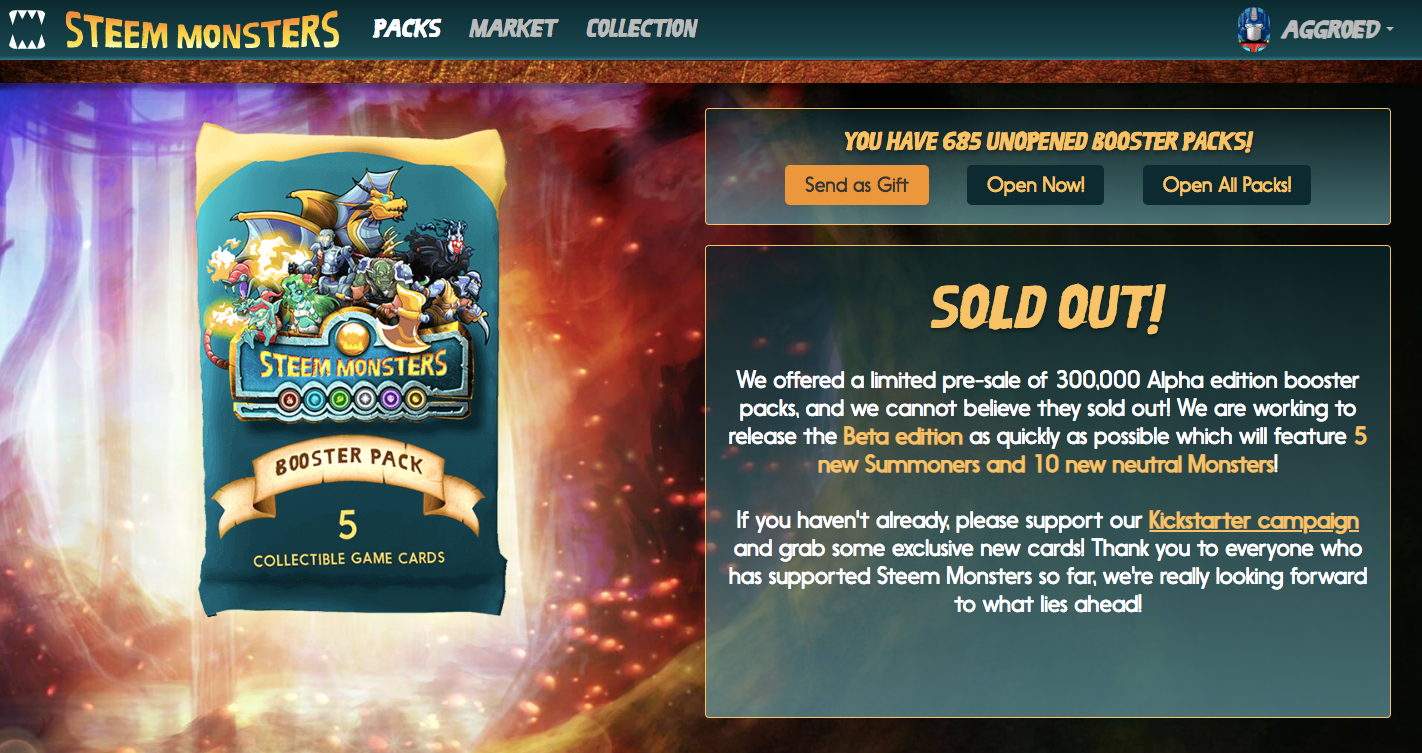Click the caret arrow beside AGGROED
Screen dimensions: 1422x753
point(1390,30)
